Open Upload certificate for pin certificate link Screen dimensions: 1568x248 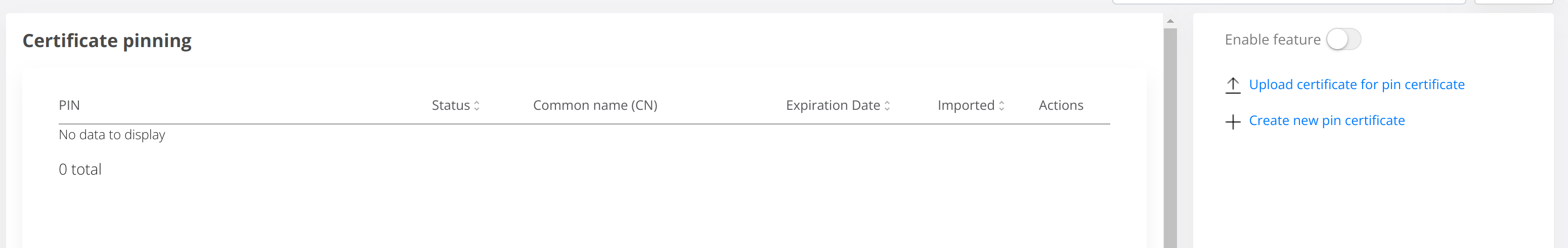pos(1356,85)
